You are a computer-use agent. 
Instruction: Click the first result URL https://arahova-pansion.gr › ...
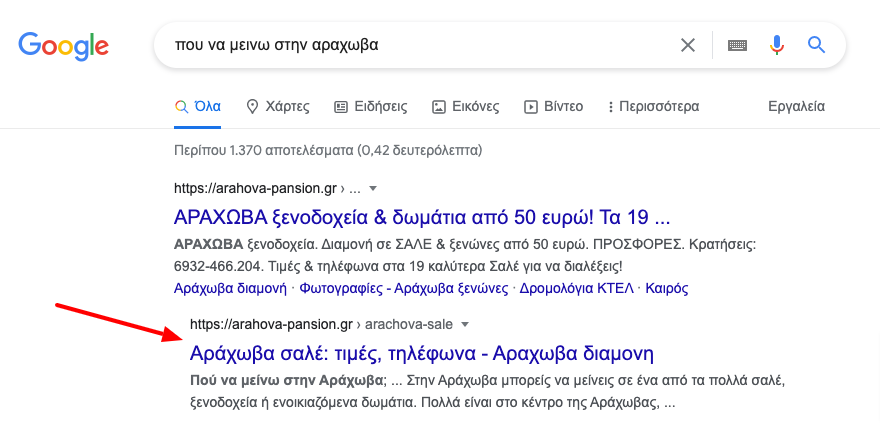(267, 189)
